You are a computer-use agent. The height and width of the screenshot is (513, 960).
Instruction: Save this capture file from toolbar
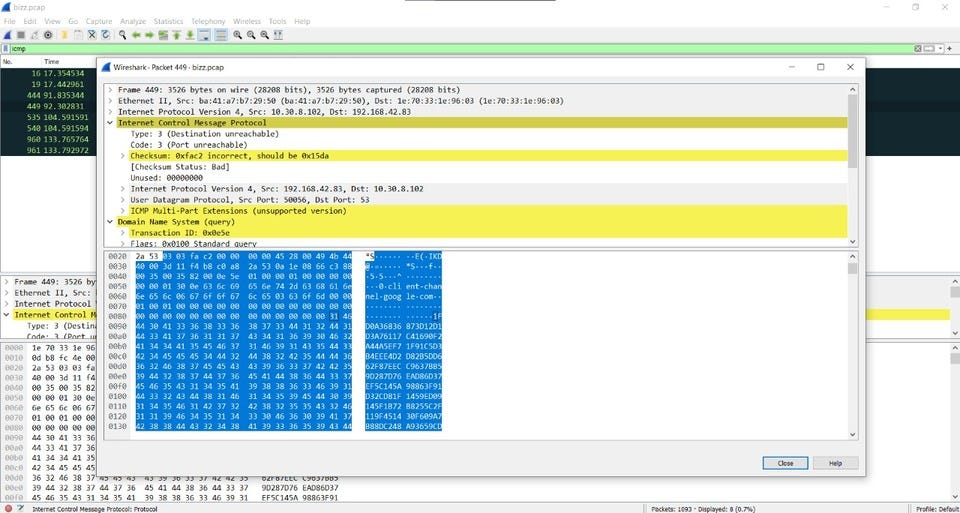click(x=78, y=35)
